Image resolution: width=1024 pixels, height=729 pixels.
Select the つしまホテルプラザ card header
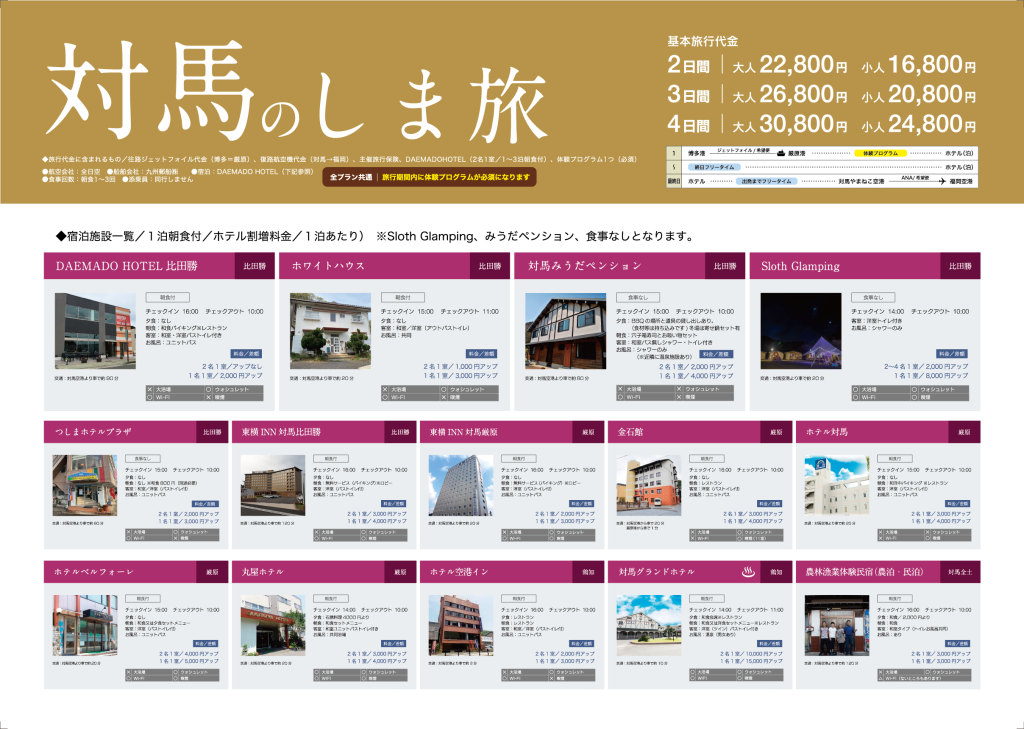136,432
